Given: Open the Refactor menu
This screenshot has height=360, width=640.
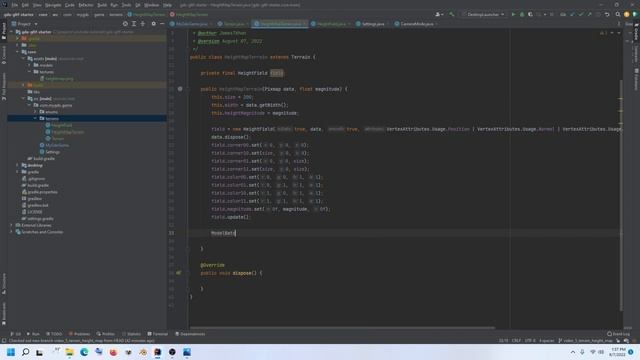Looking at the screenshot, I should (x=86, y=5).
